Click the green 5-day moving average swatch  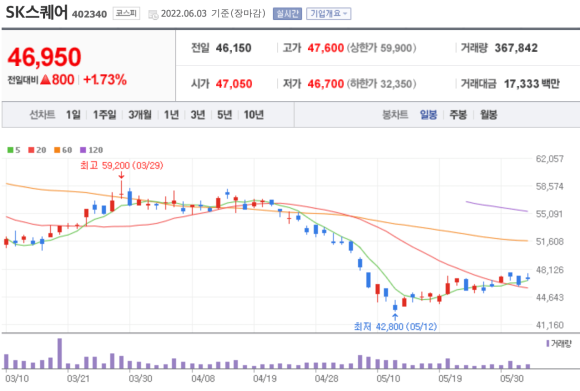10,150
